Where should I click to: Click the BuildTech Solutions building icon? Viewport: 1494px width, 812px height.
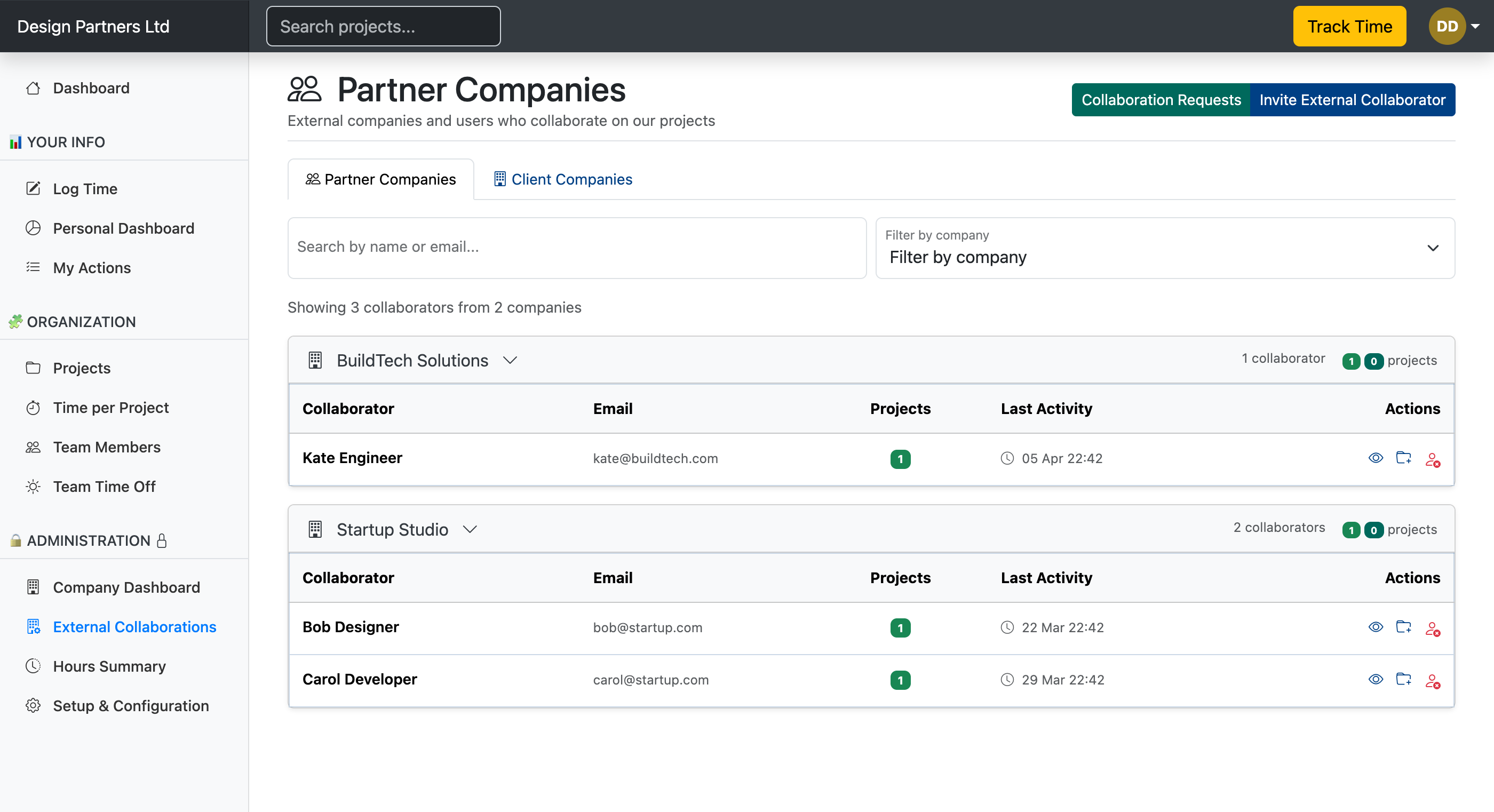point(315,360)
